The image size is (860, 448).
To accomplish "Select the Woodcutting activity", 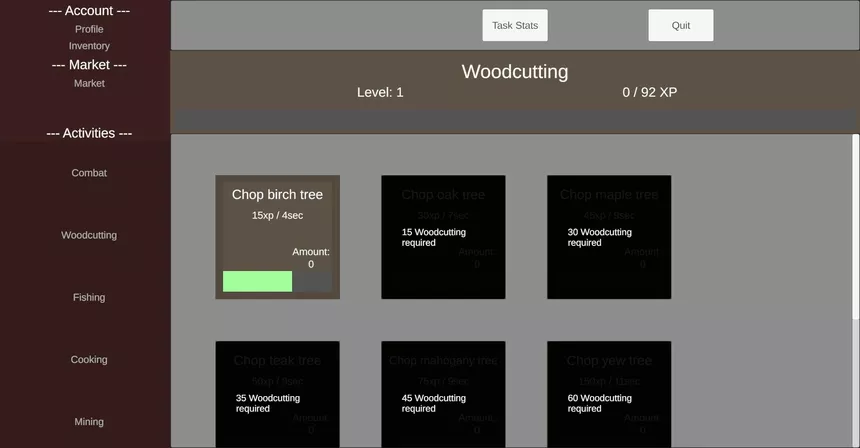I will (x=89, y=235).
